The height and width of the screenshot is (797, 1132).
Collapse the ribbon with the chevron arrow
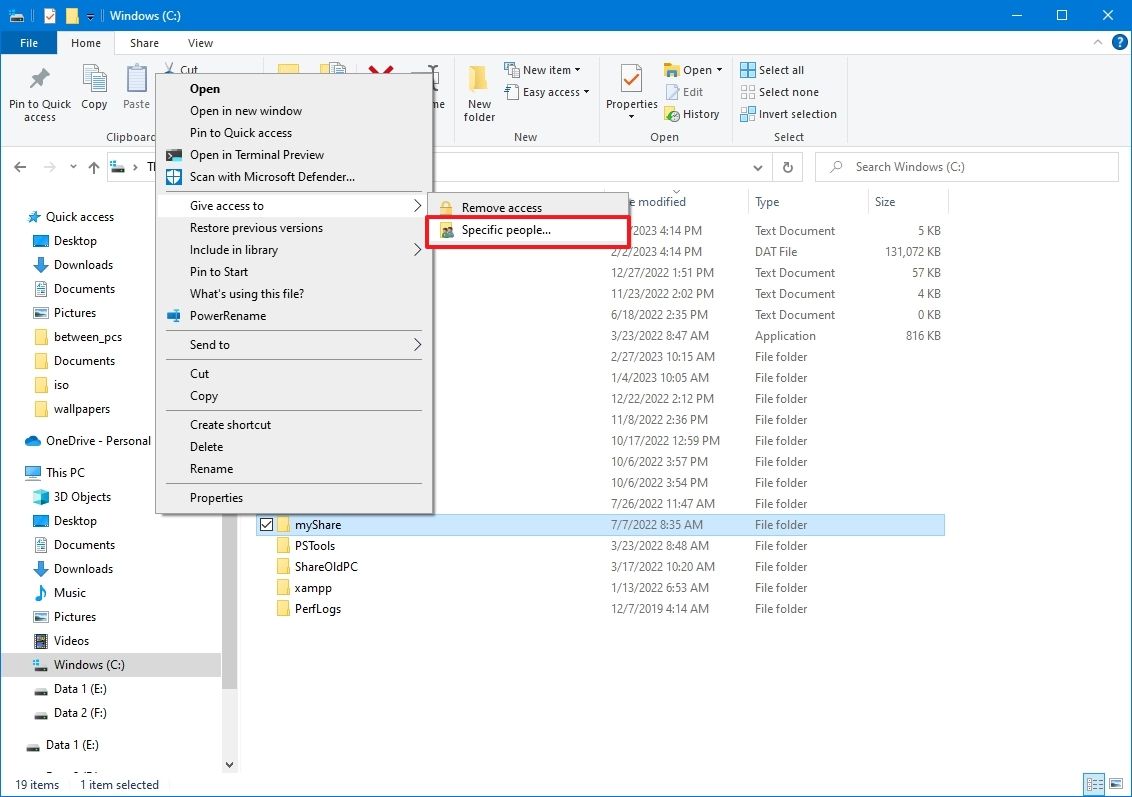click(x=1097, y=42)
